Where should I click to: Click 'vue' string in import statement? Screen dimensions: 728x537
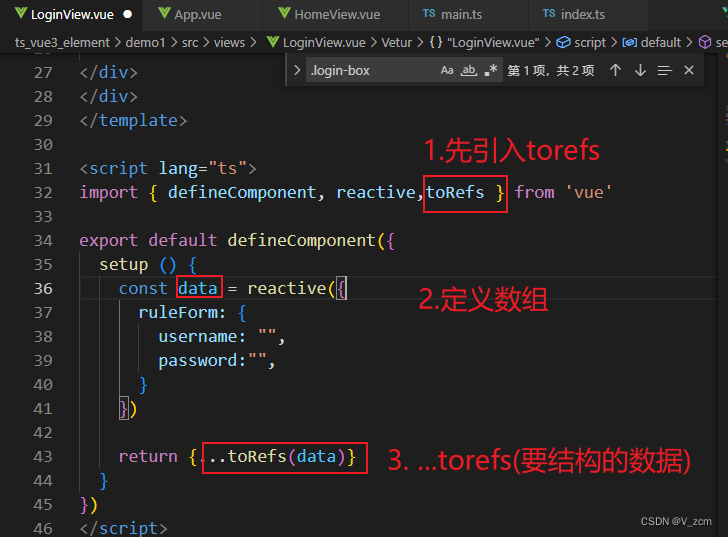point(589,192)
